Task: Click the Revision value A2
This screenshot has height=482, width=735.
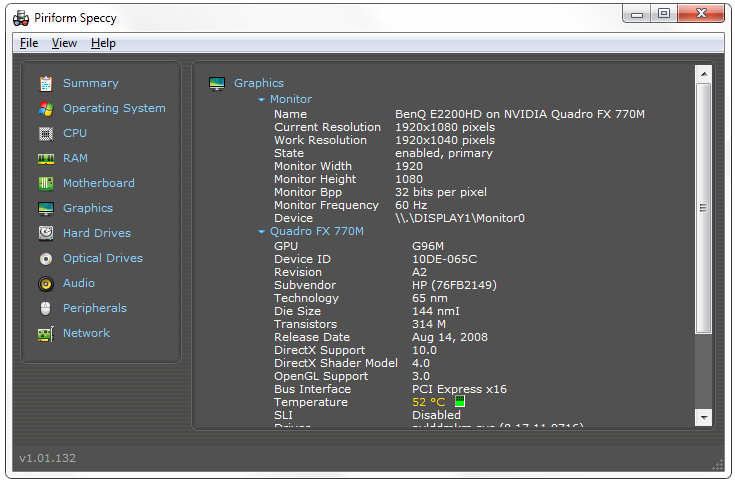Action: (420, 272)
